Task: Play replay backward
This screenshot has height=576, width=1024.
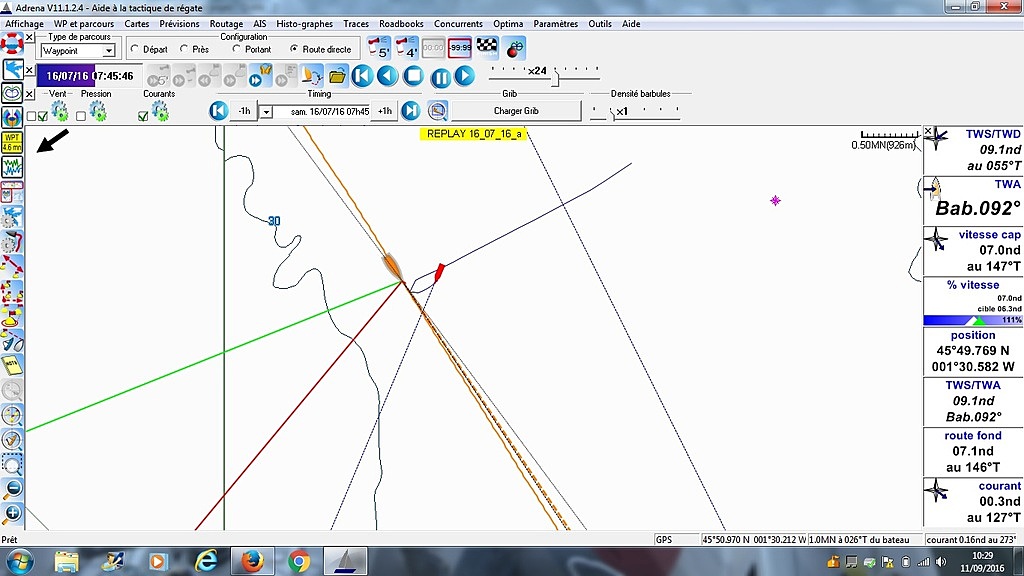Action: [387, 76]
